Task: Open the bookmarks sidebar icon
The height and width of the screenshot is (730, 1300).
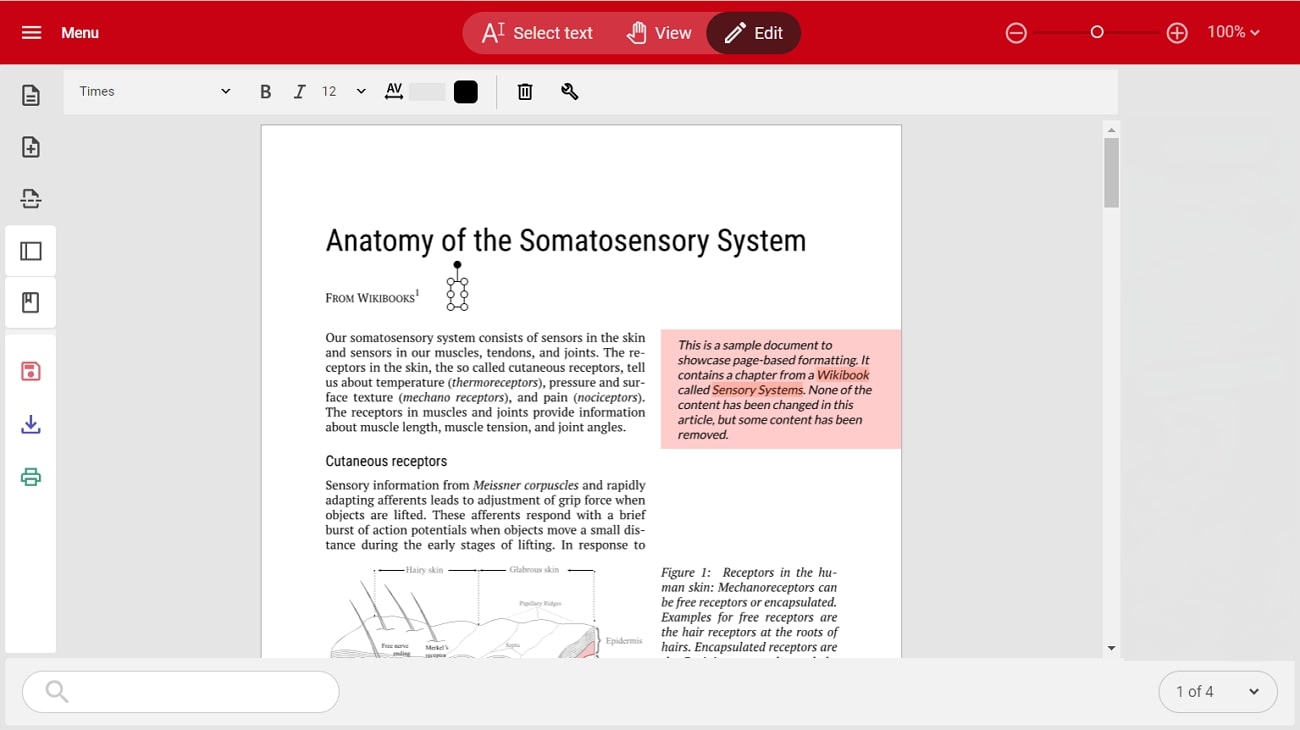Action: point(31,303)
